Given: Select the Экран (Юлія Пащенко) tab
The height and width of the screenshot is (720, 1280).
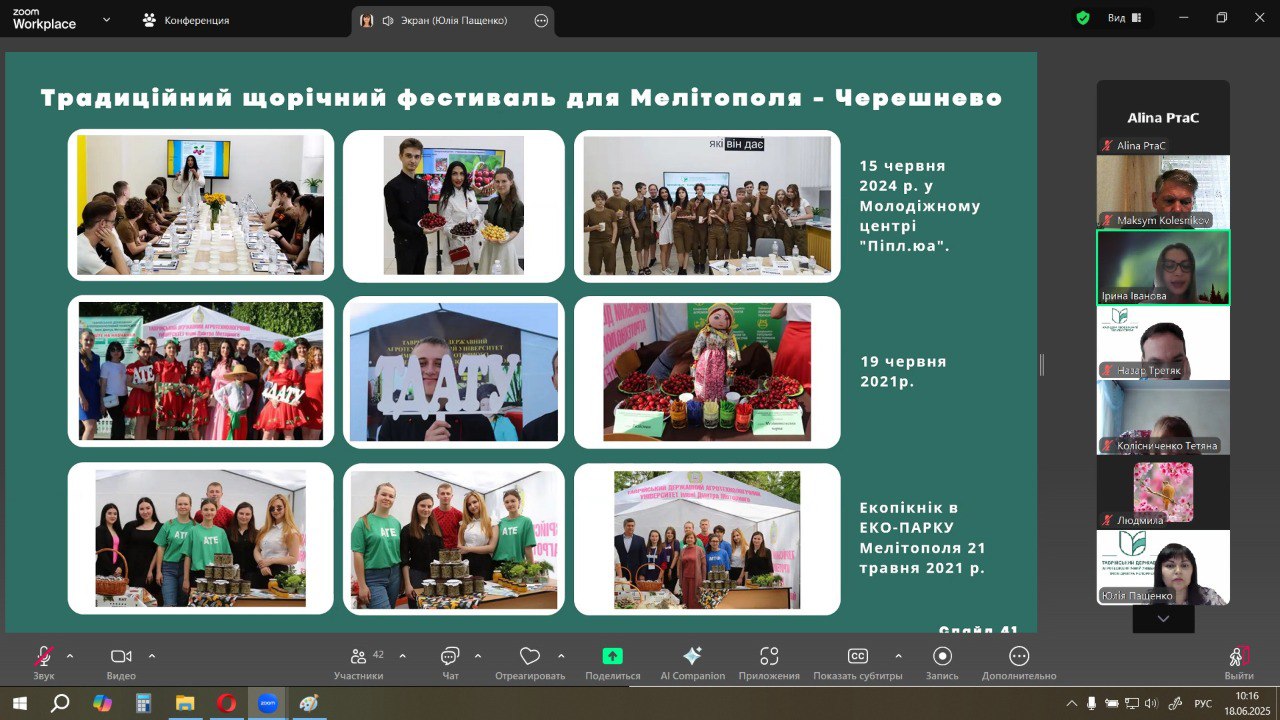Looking at the screenshot, I should (445, 20).
